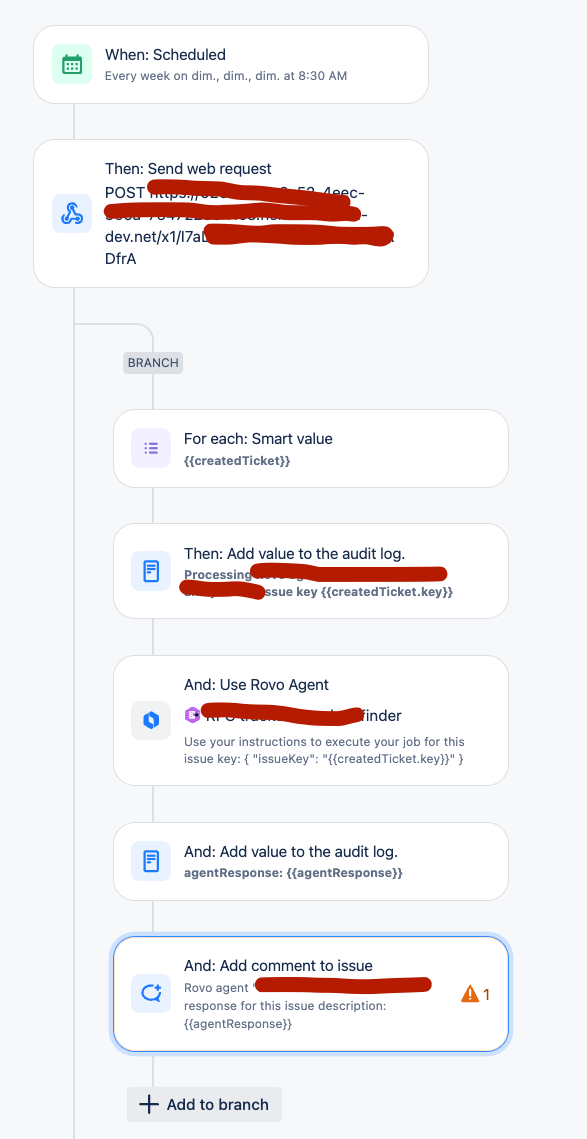The height and width of the screenshot is (1139, 587).
Task: Click the purple agent badge before the agent name
Action: pos(192,716)
